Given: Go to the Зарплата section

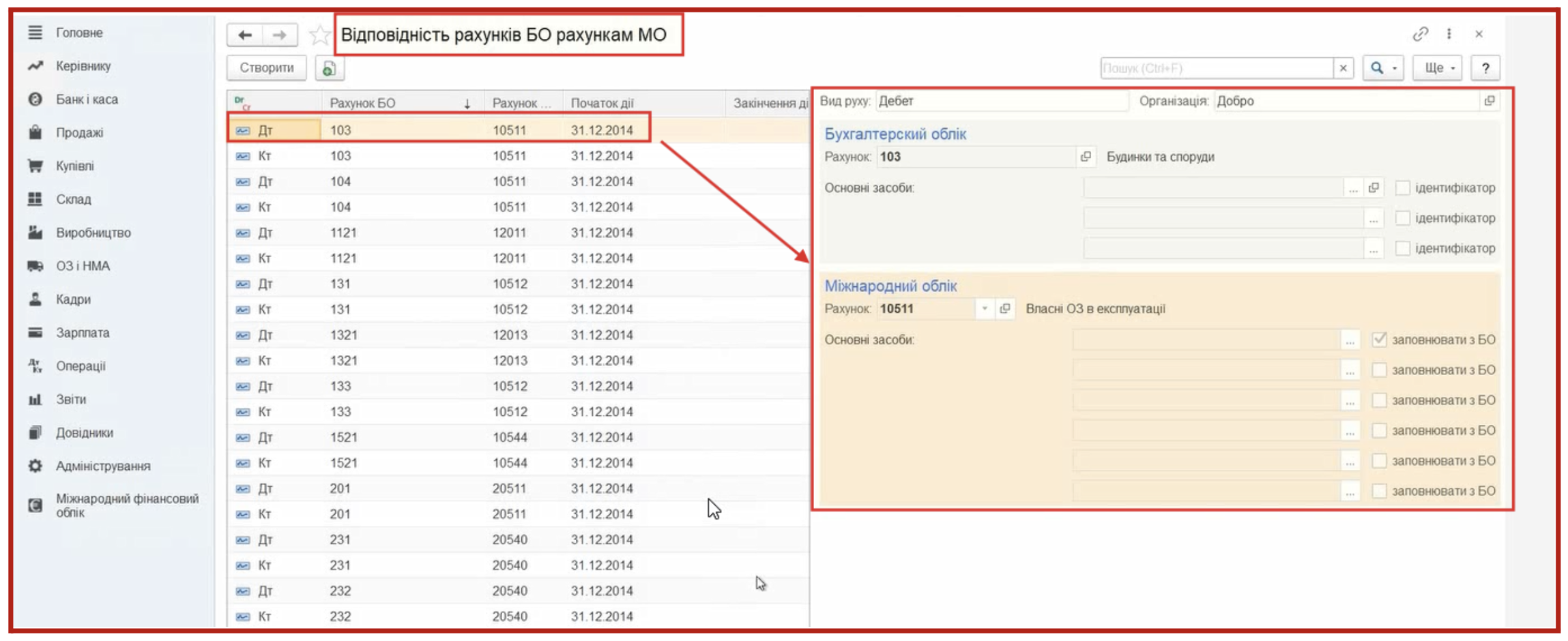Looking at the screenshot, I should (x=83, y=333).
